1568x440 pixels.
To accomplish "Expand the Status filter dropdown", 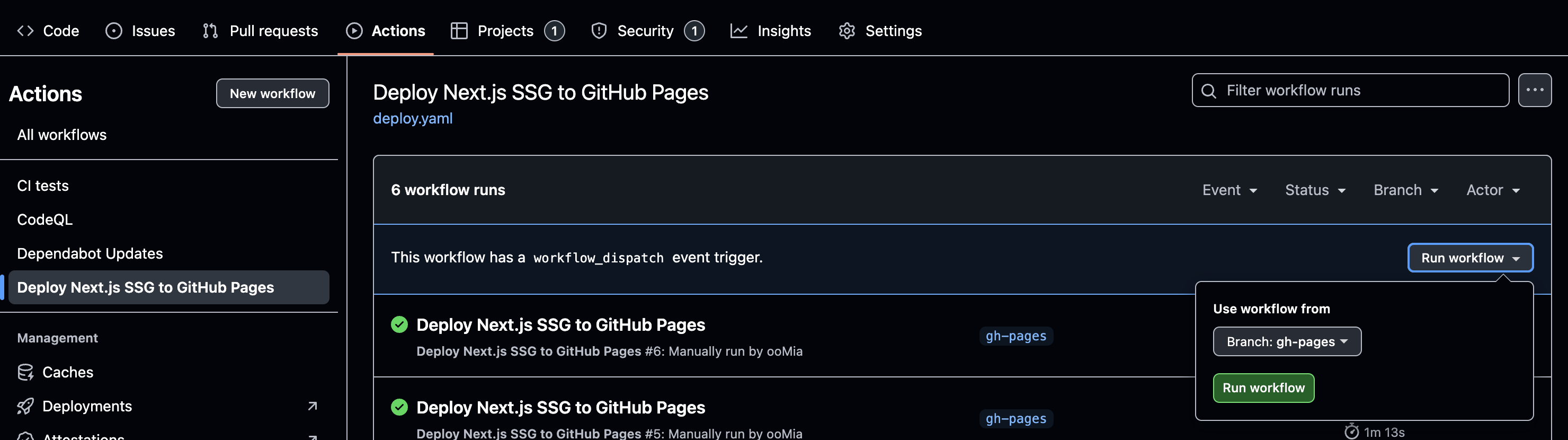I will [1315, 190].
